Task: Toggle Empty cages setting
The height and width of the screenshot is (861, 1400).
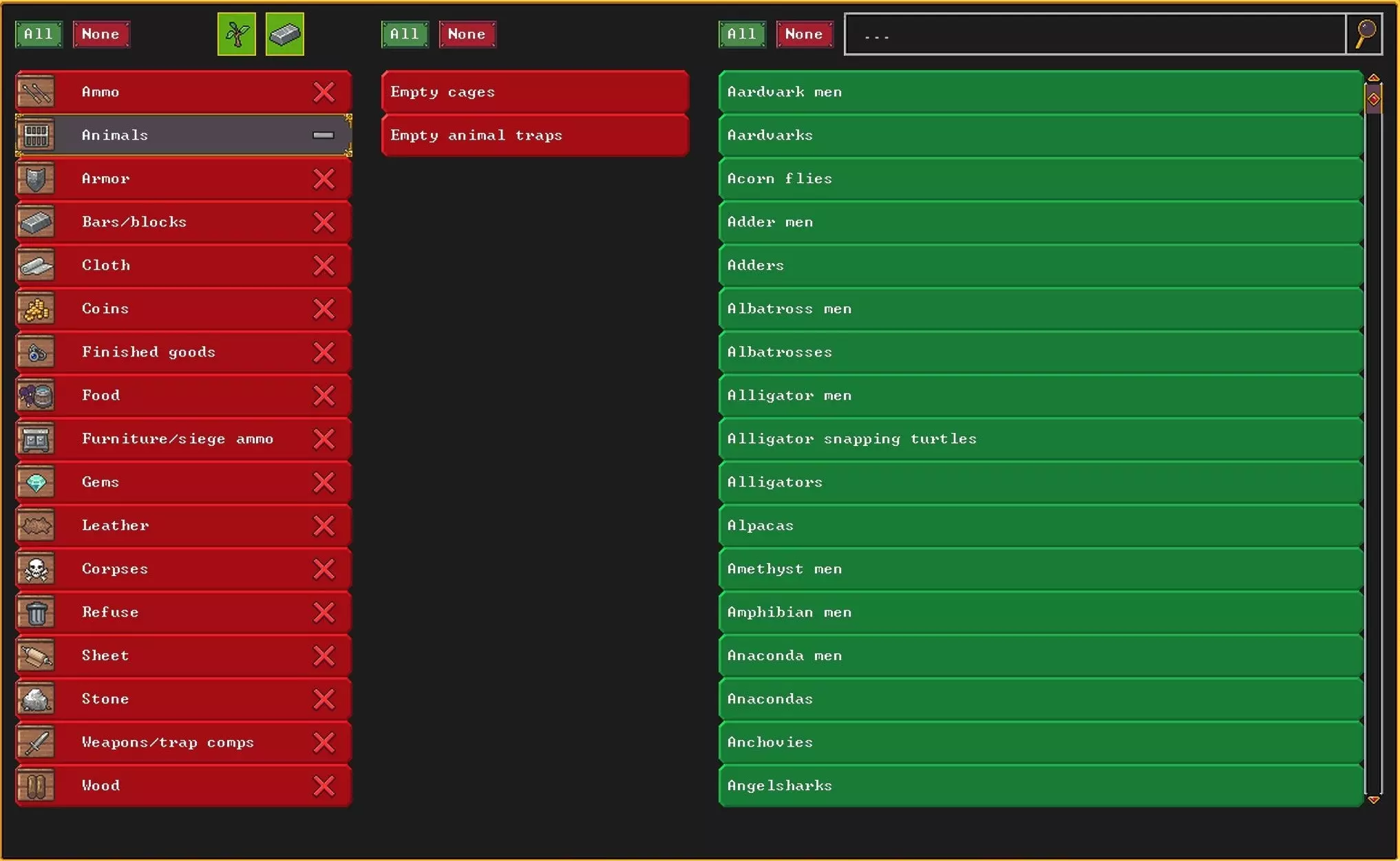Action: (x=534, y=92)
